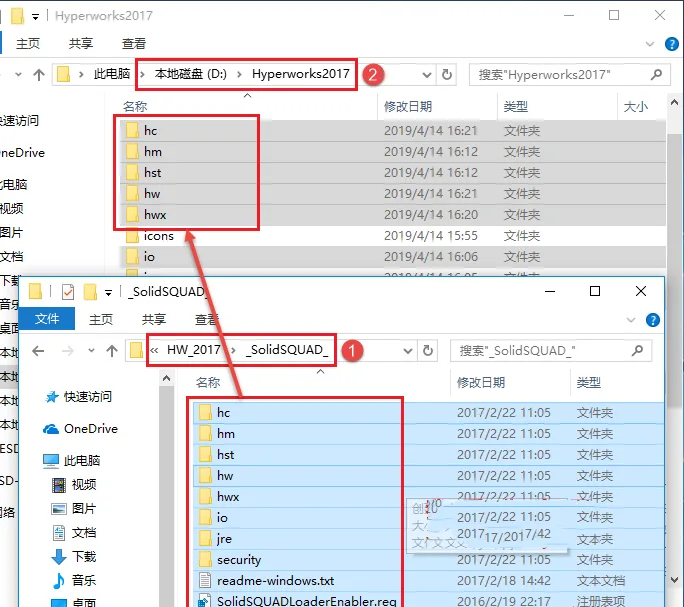
Task: Select SolidSQUADLoaderEnabler.reg file
Action: pyautogui.click(x=428, y=600)
